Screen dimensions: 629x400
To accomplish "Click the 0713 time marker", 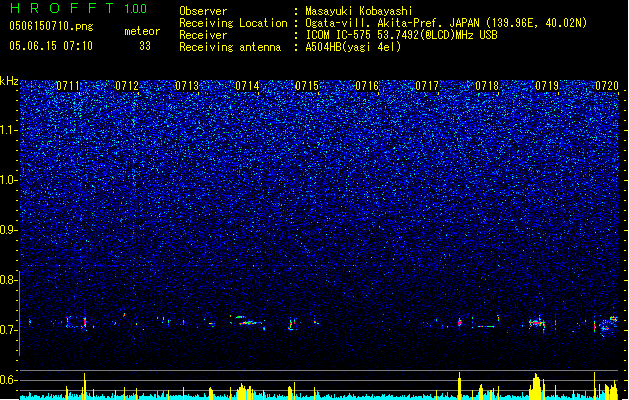I will [x=187, y=86].
